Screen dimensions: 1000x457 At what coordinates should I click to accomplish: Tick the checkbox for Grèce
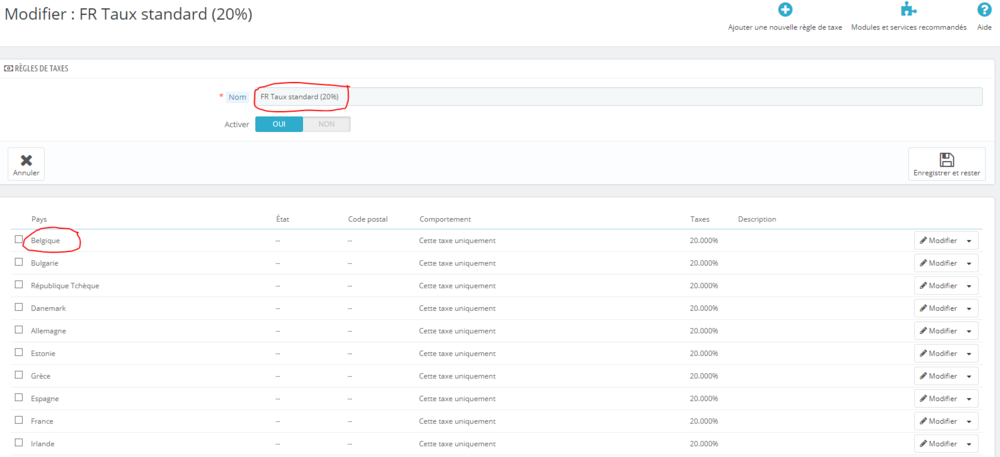[18, 375]
